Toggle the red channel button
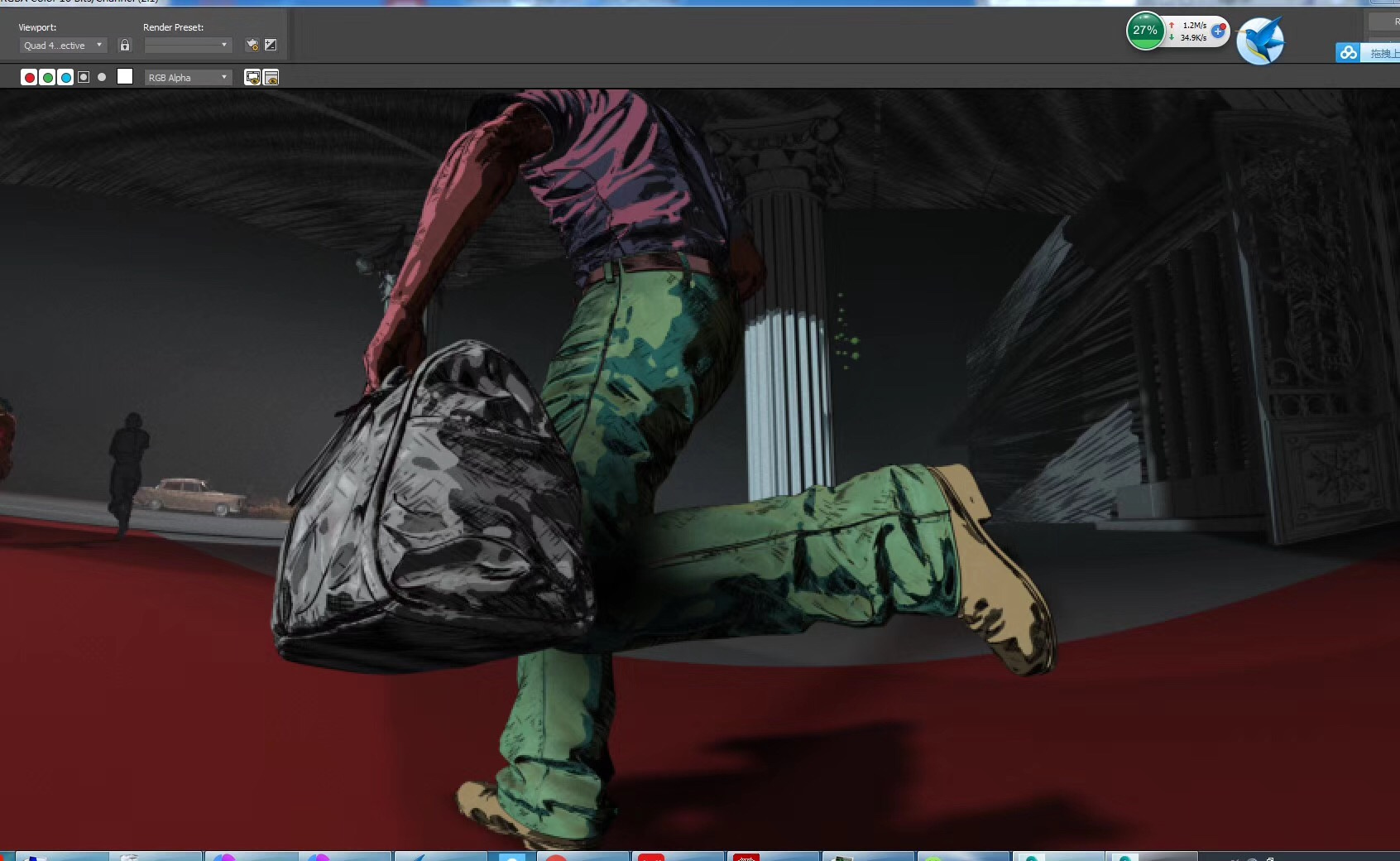 29,77
